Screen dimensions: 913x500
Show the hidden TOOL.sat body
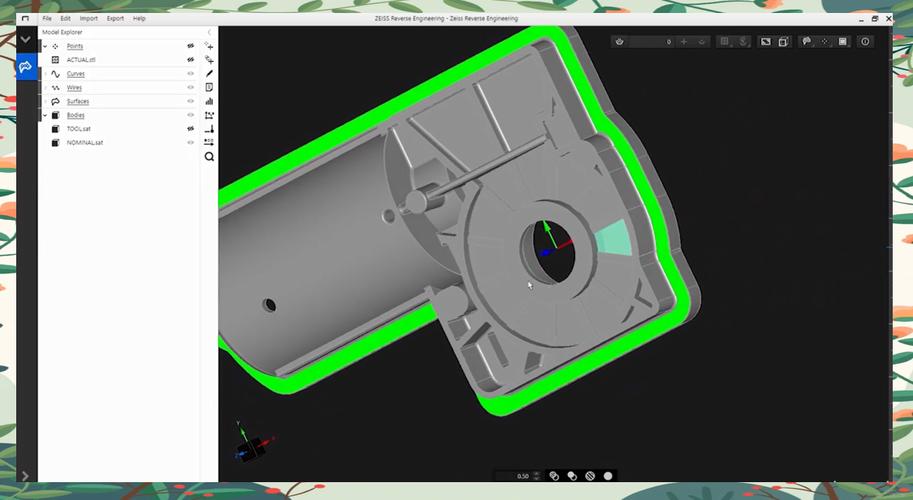click(190, 129)
